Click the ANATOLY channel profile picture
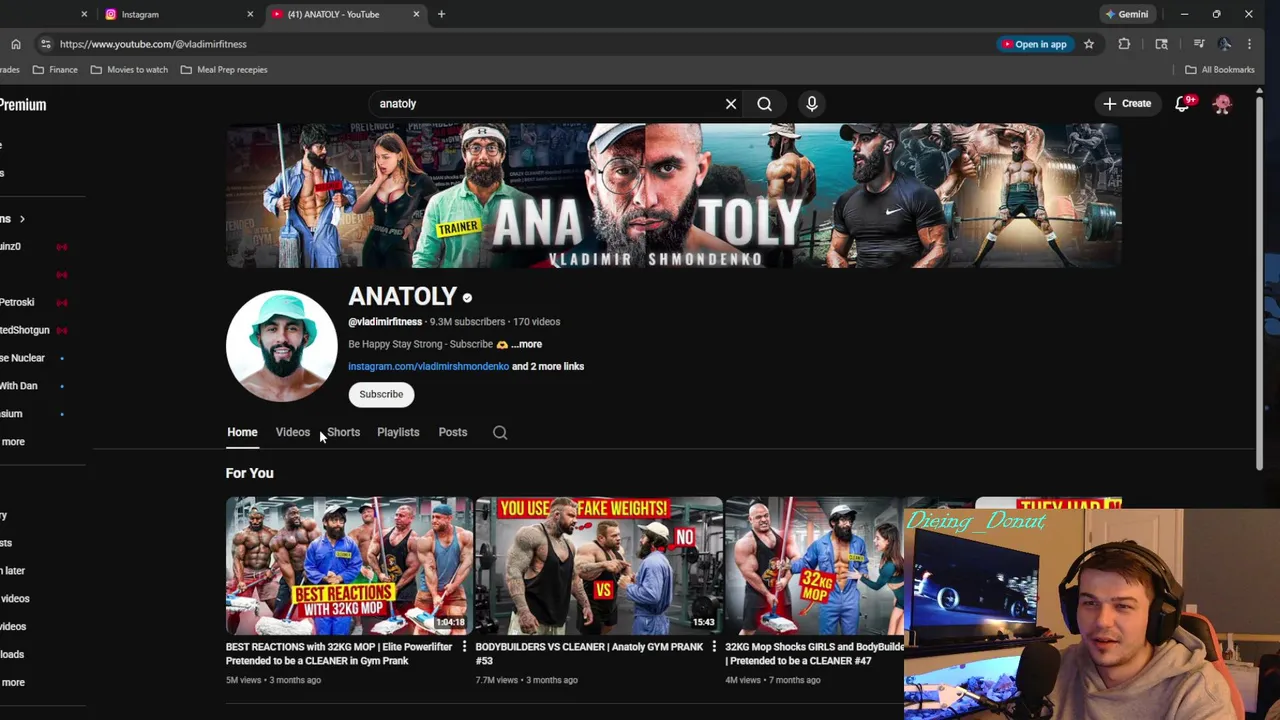Viewport: 1280px width, 720px height. (x=282, y=346)
